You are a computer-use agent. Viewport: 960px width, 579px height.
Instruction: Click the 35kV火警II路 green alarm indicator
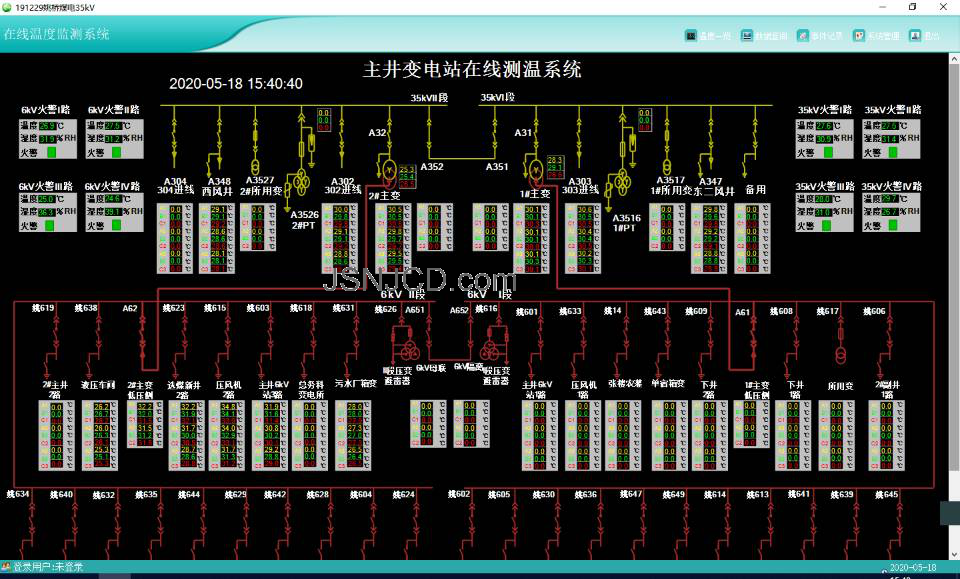(893, 152)
